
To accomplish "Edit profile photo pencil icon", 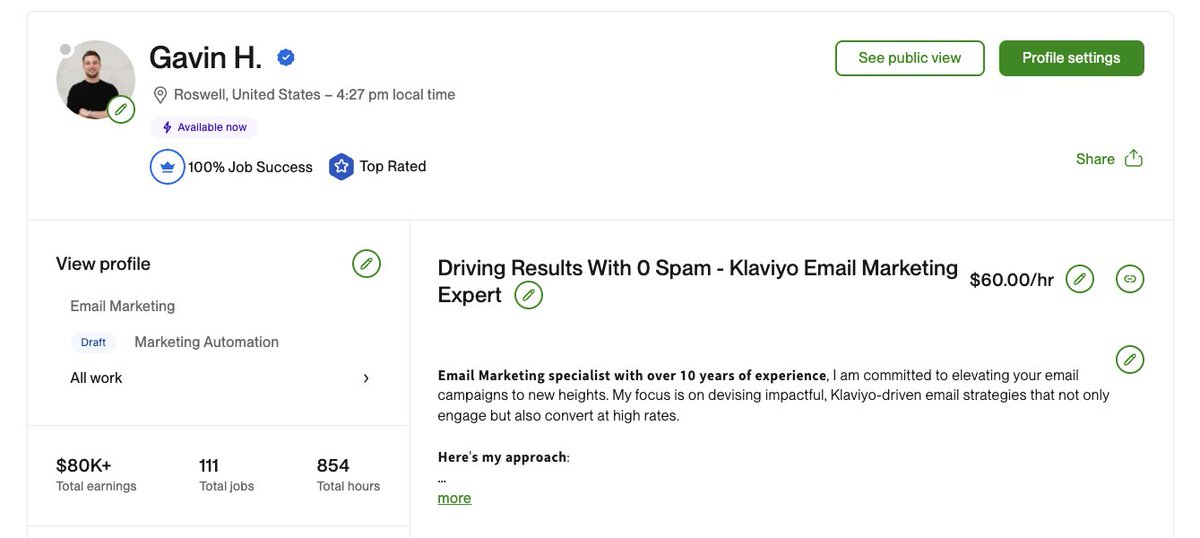I will point(121,109).
